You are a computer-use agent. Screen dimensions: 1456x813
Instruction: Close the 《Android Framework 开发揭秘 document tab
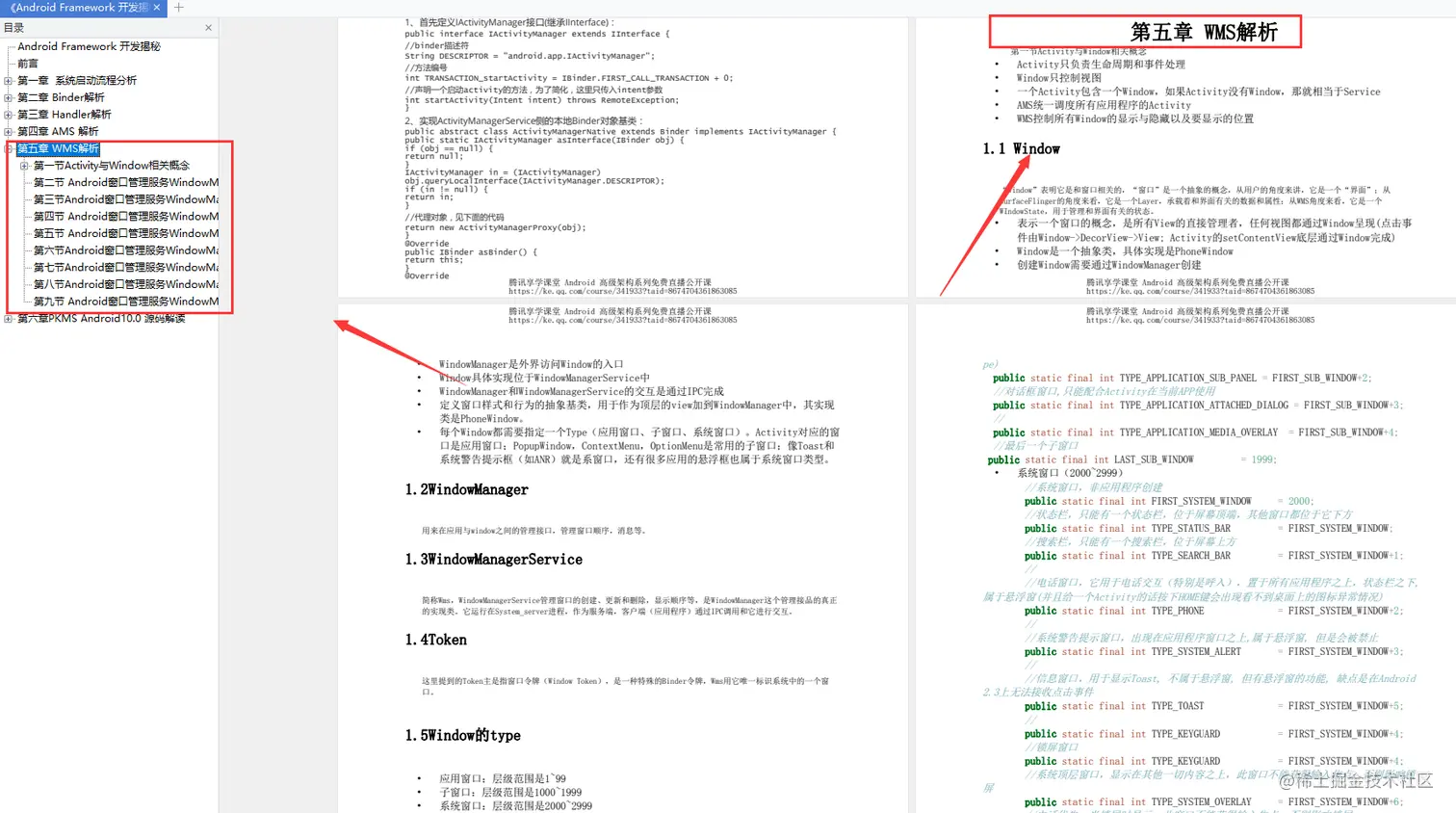[x=158, y=8]
